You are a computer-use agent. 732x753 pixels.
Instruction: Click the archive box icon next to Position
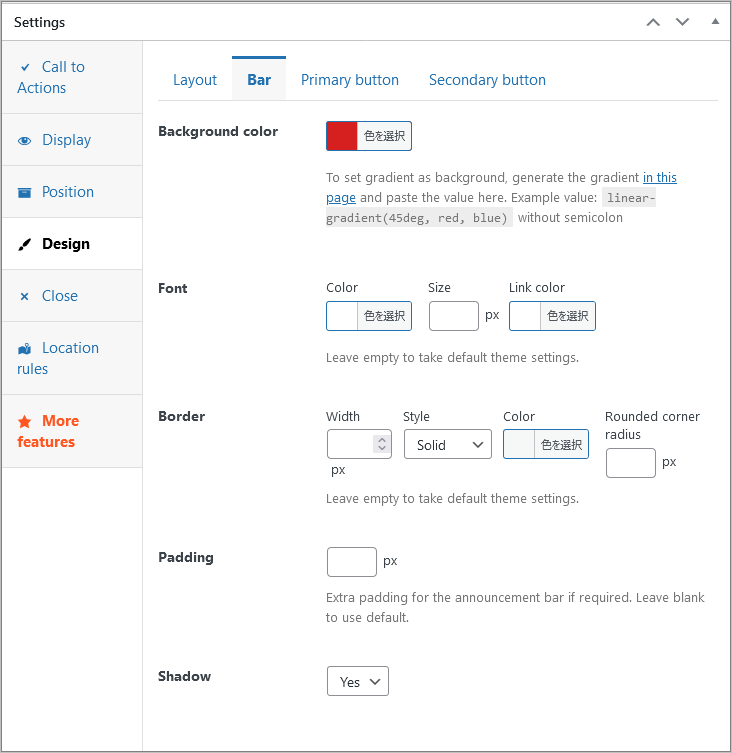(x=25, y=193)
